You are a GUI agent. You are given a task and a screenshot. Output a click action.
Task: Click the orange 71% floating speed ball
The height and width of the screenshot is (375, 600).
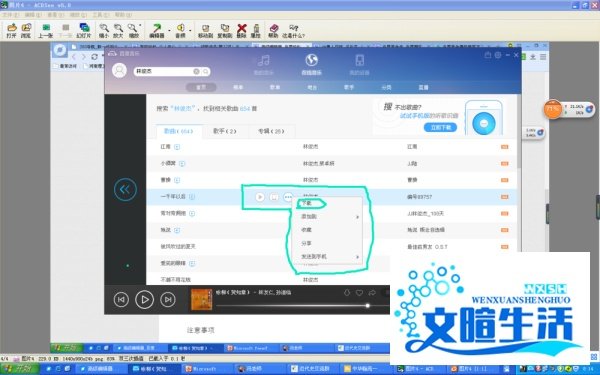(x=552, y=109)
